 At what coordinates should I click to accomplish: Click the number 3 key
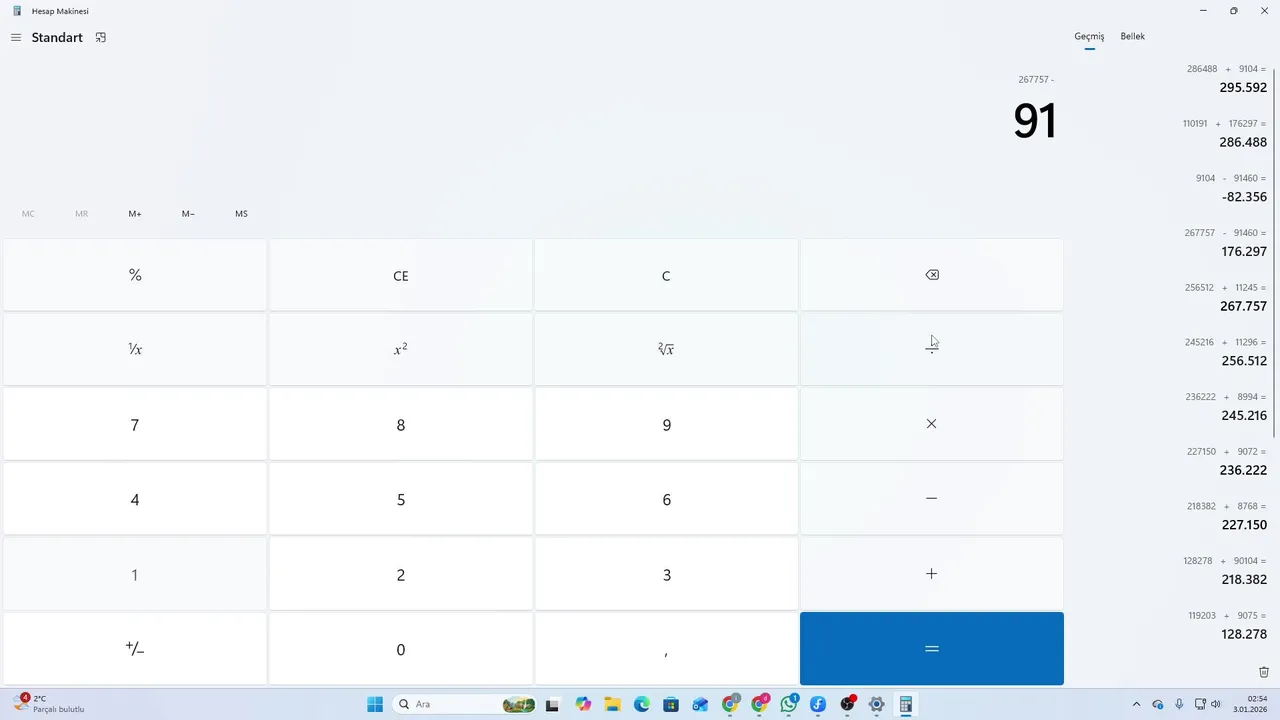point(666,574)
